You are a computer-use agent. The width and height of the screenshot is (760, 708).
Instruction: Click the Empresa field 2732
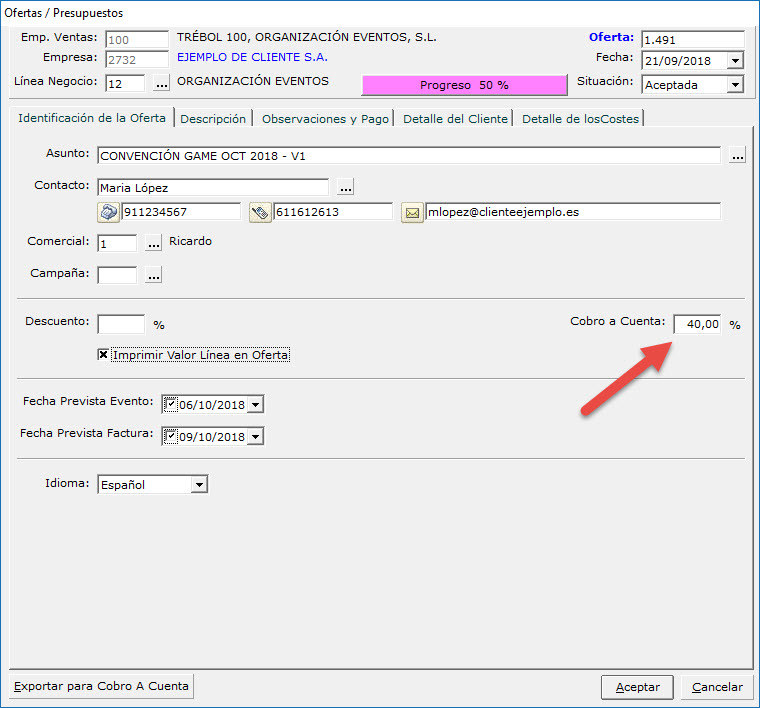coord(137,59)
